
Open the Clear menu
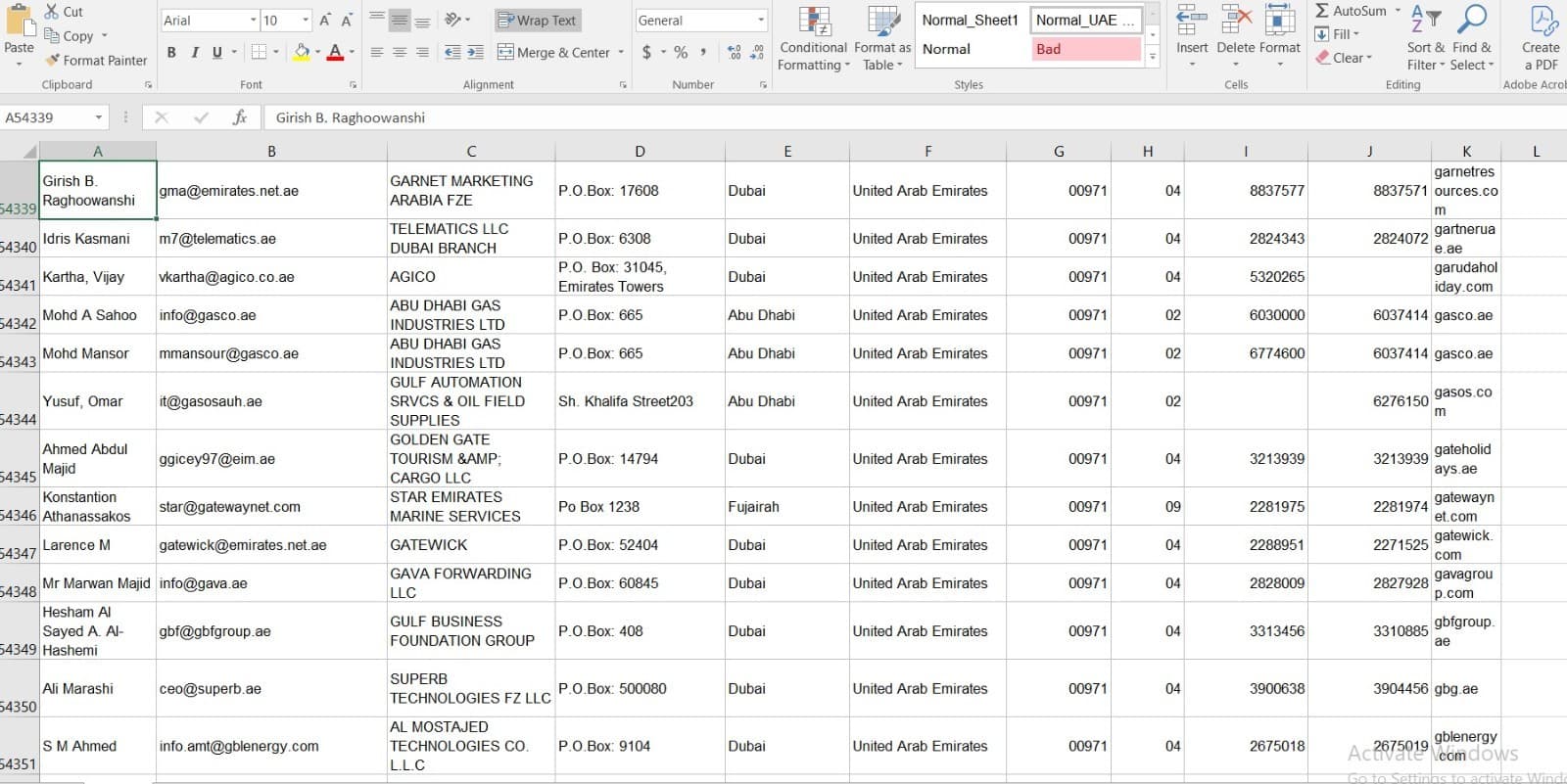click(1344, 58)
